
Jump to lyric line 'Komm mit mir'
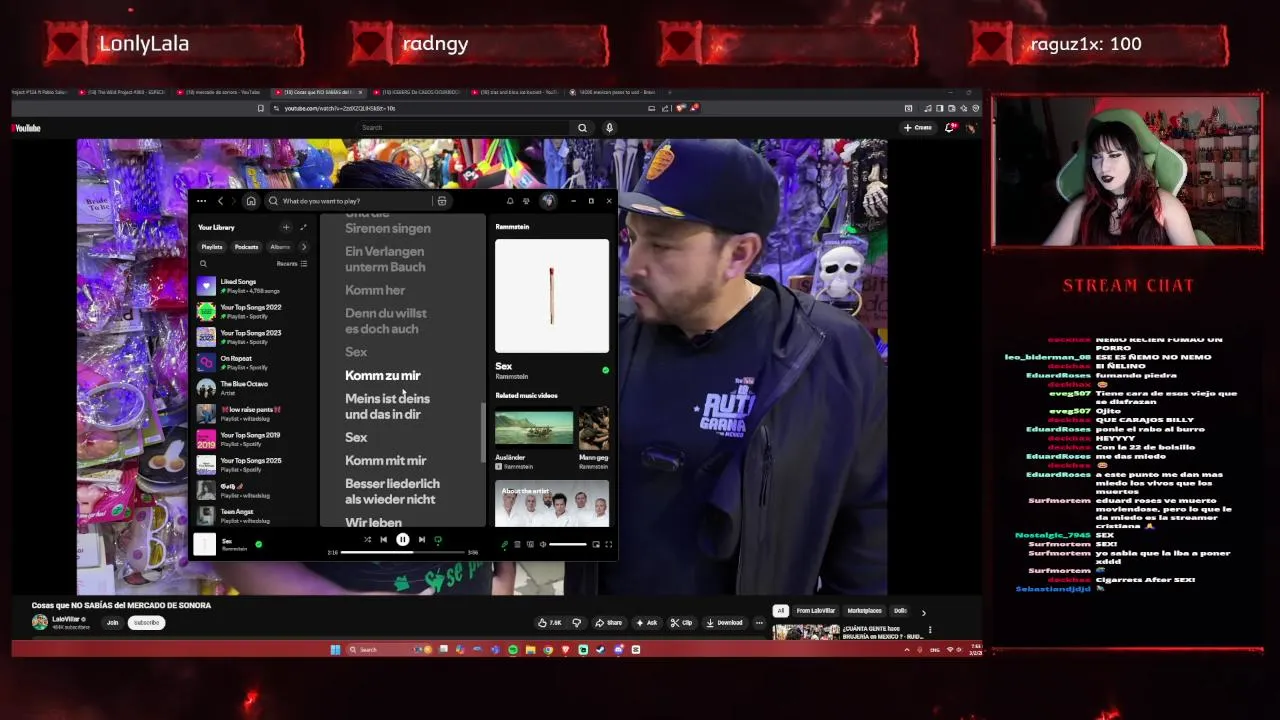[385, 460]
